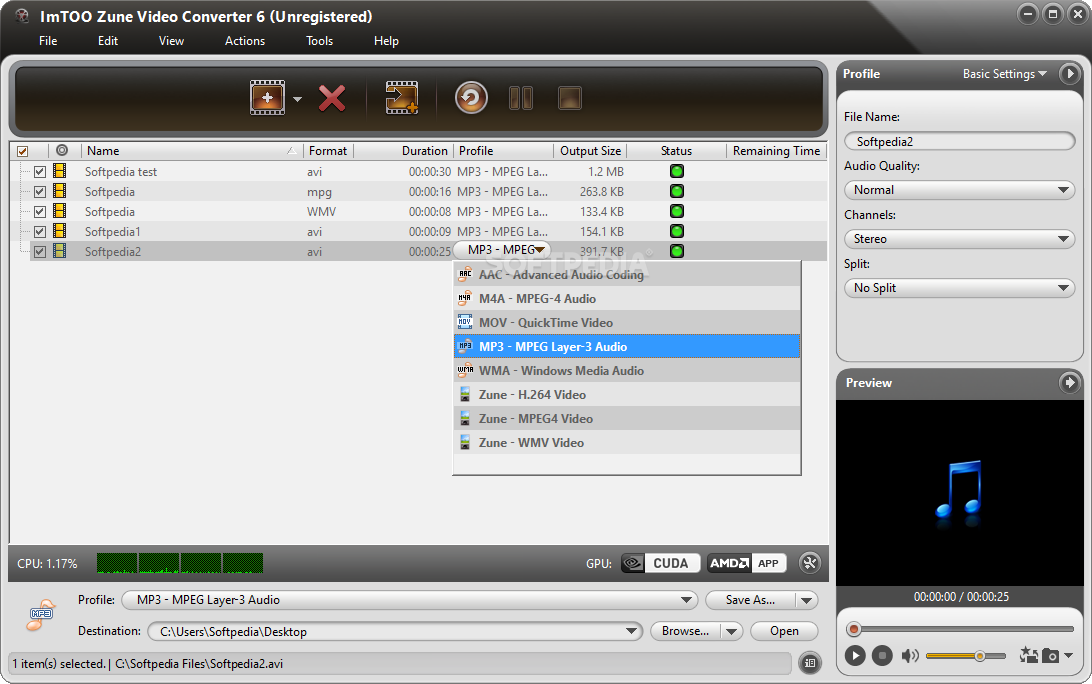This screenshot has width=1092, height=684.
Task: Select MP3 - MPEG Layer-3 Audio option
Action: (627, 347)
